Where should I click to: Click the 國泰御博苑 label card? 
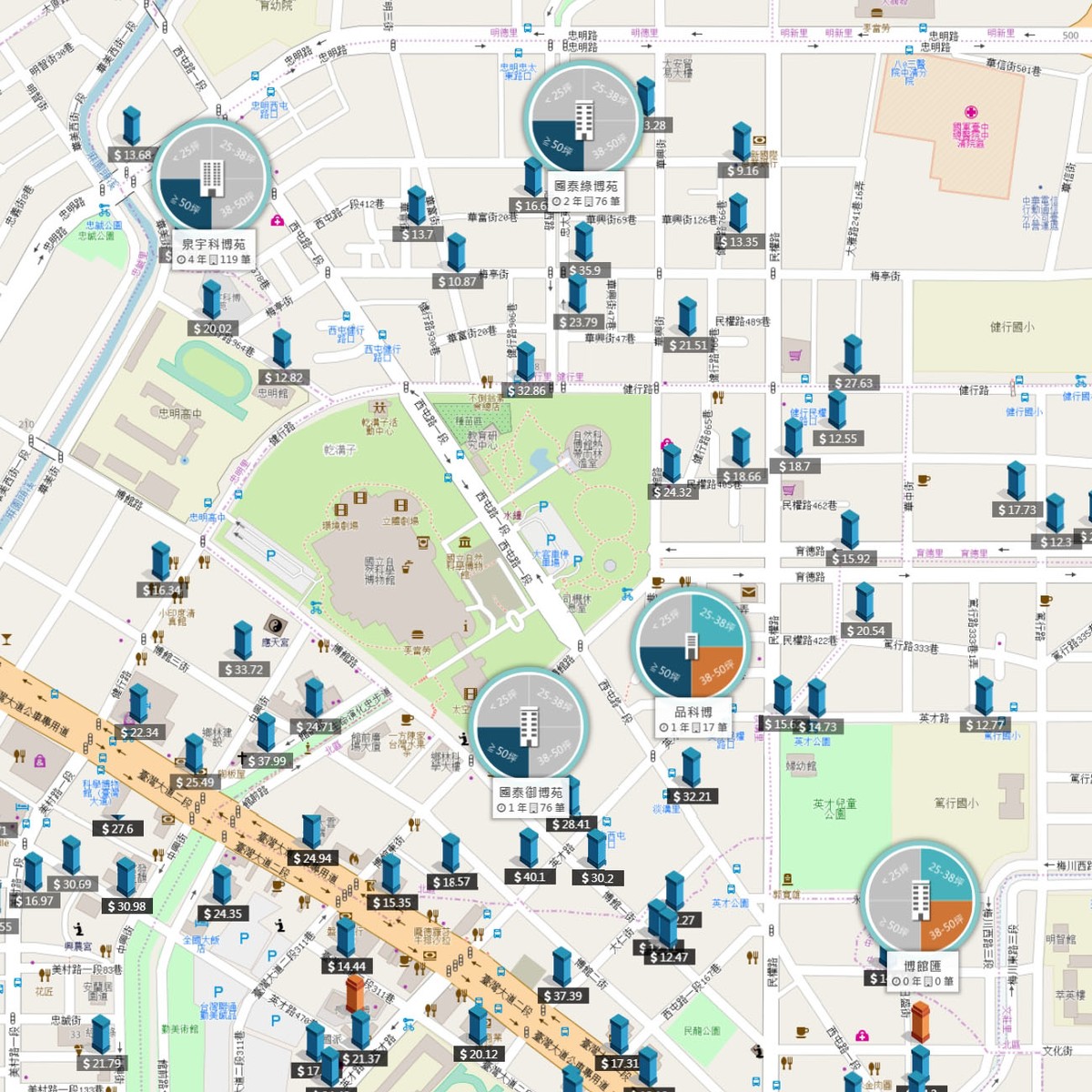(531, 799)
